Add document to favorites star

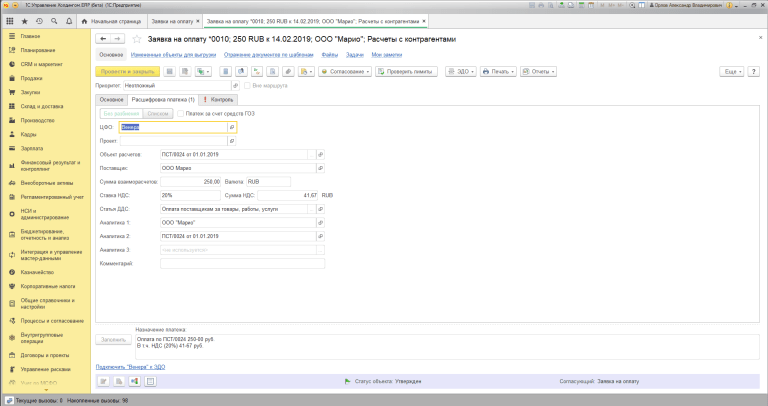click(x=137, y=39)
